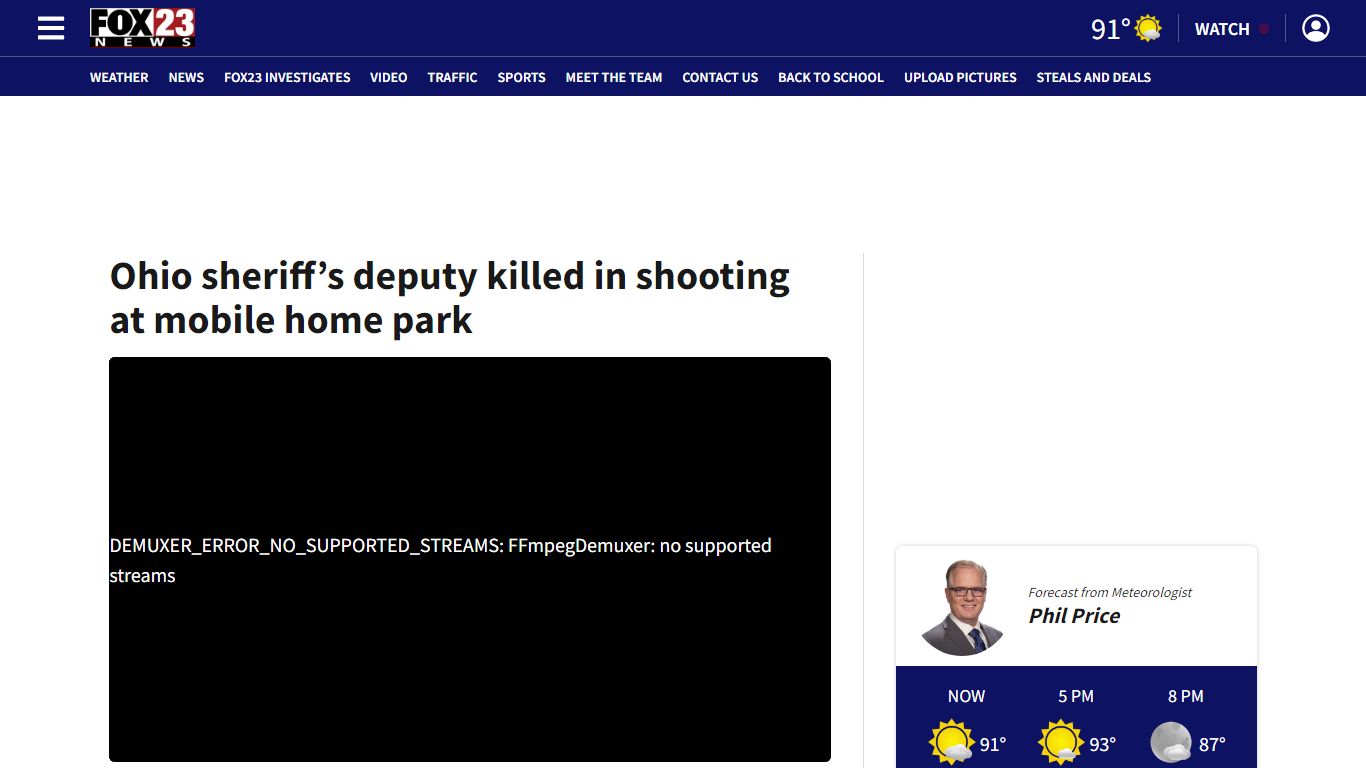The image size is (1366, 768).
Task: Click the 91° temperature in header
Action: pyautogui.click(x=1110, y=29)
